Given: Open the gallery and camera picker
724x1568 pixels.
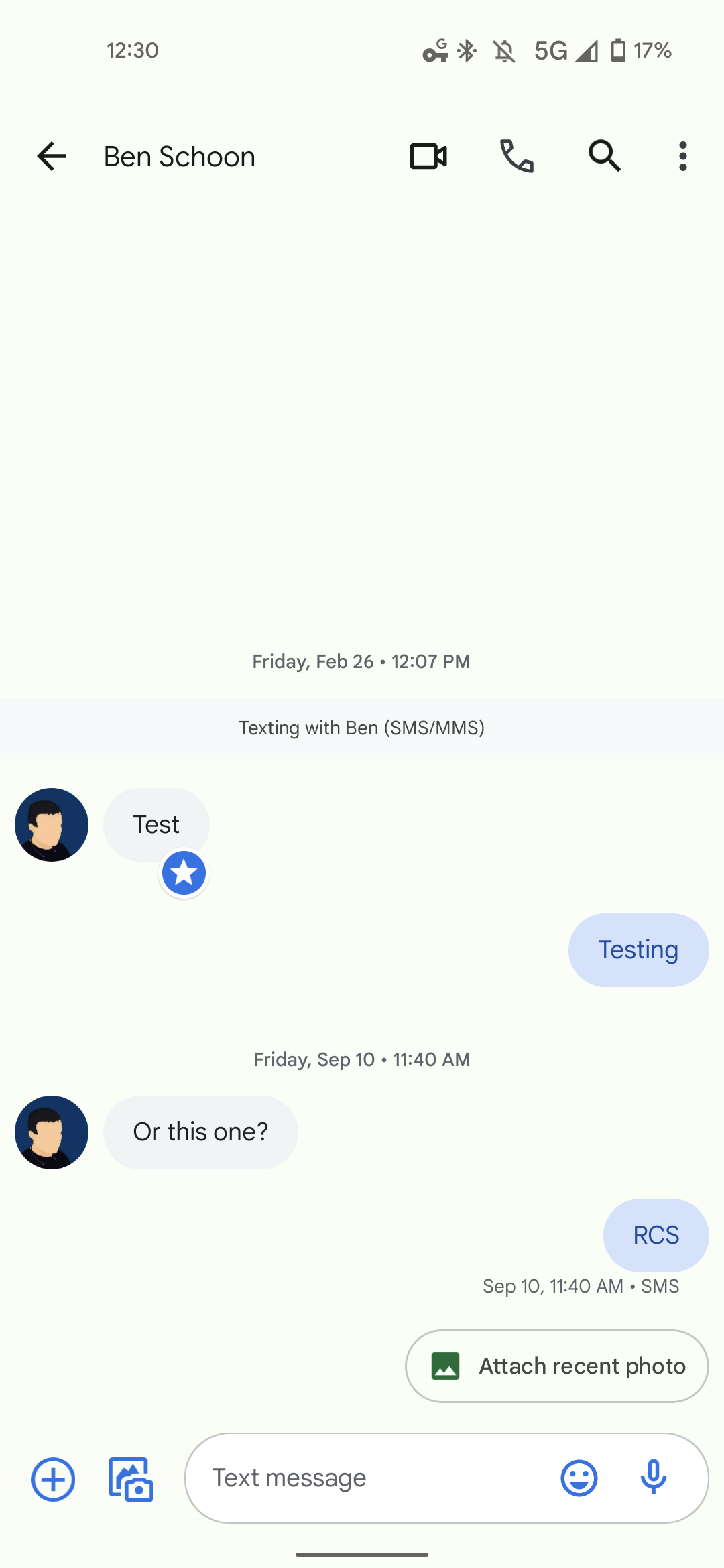Looking at the screenshot, I should point(131,1479).
